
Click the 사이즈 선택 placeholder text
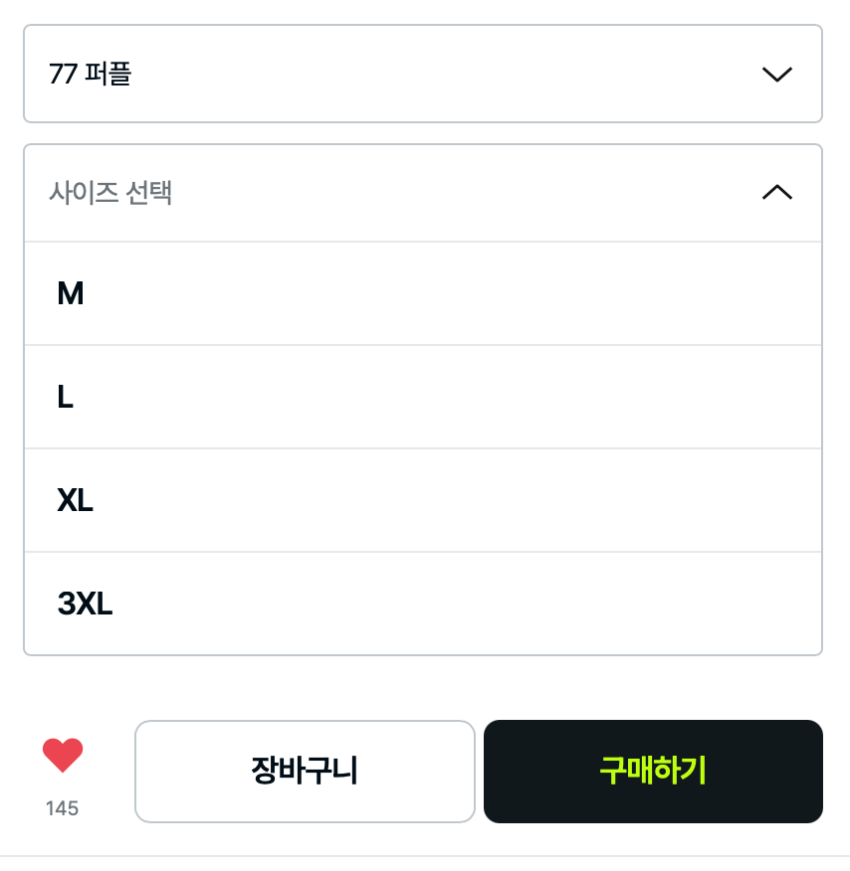110,193
